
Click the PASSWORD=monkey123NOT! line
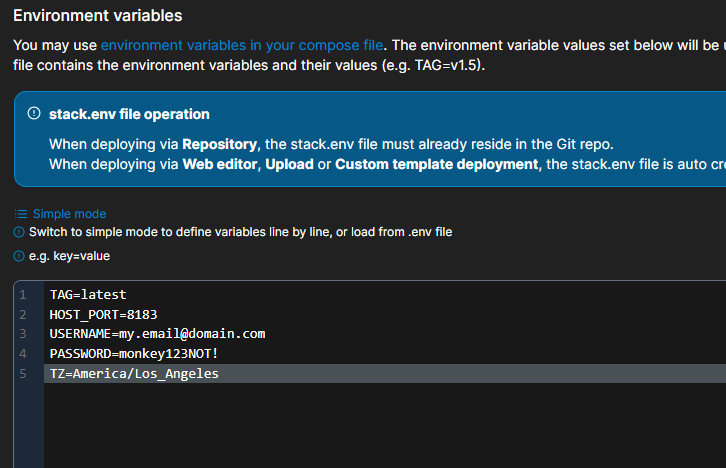[133, 354]
